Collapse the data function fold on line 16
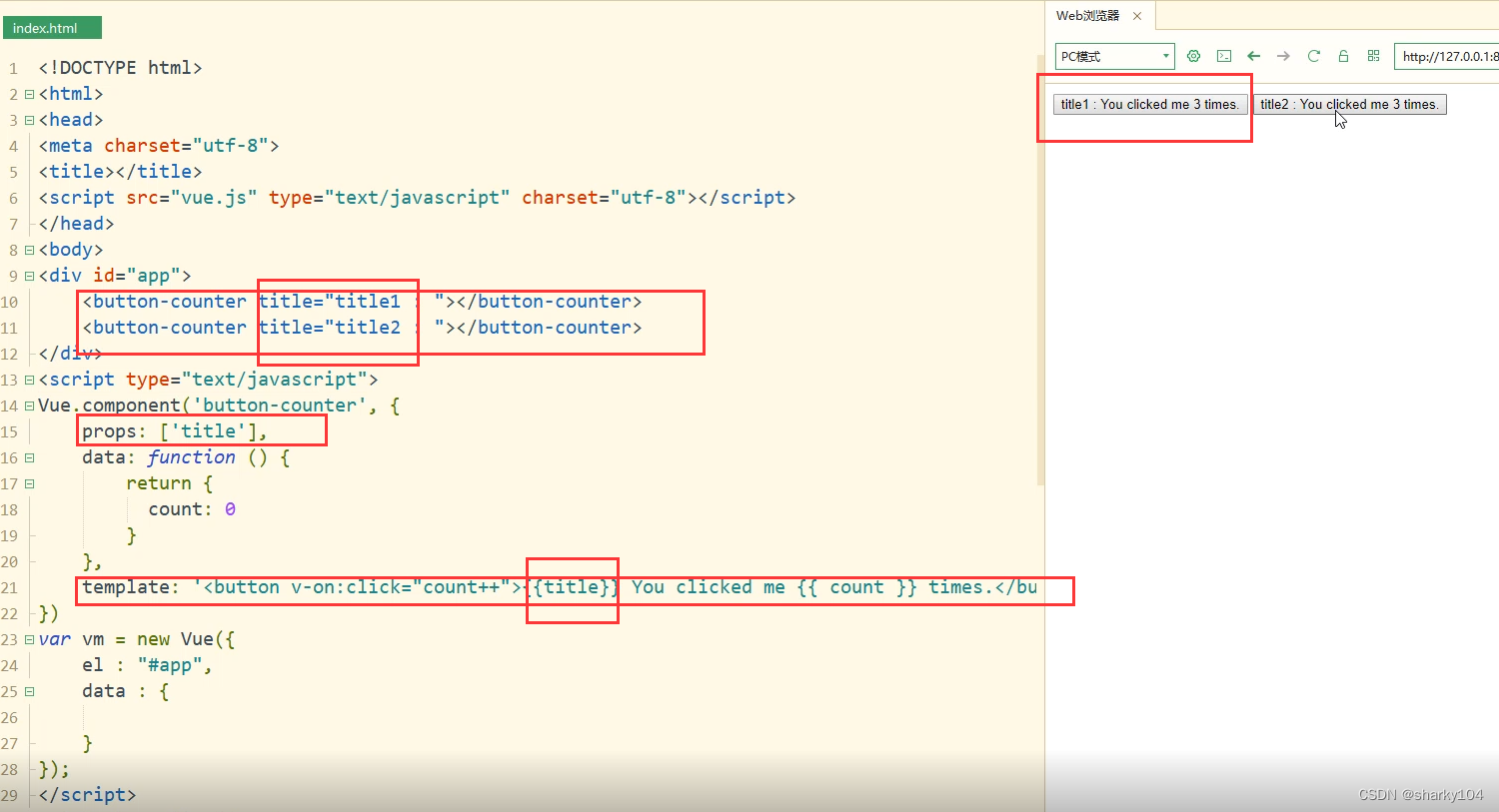The width and height of the screenshot is (1499, 812). click(x=29, y=457)
